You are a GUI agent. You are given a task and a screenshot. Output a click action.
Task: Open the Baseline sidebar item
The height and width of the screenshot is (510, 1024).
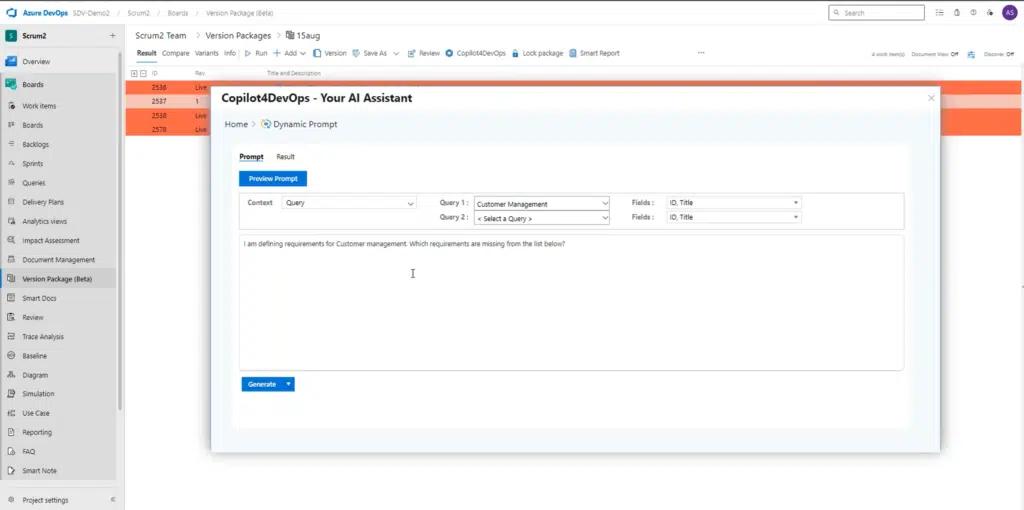34,356
